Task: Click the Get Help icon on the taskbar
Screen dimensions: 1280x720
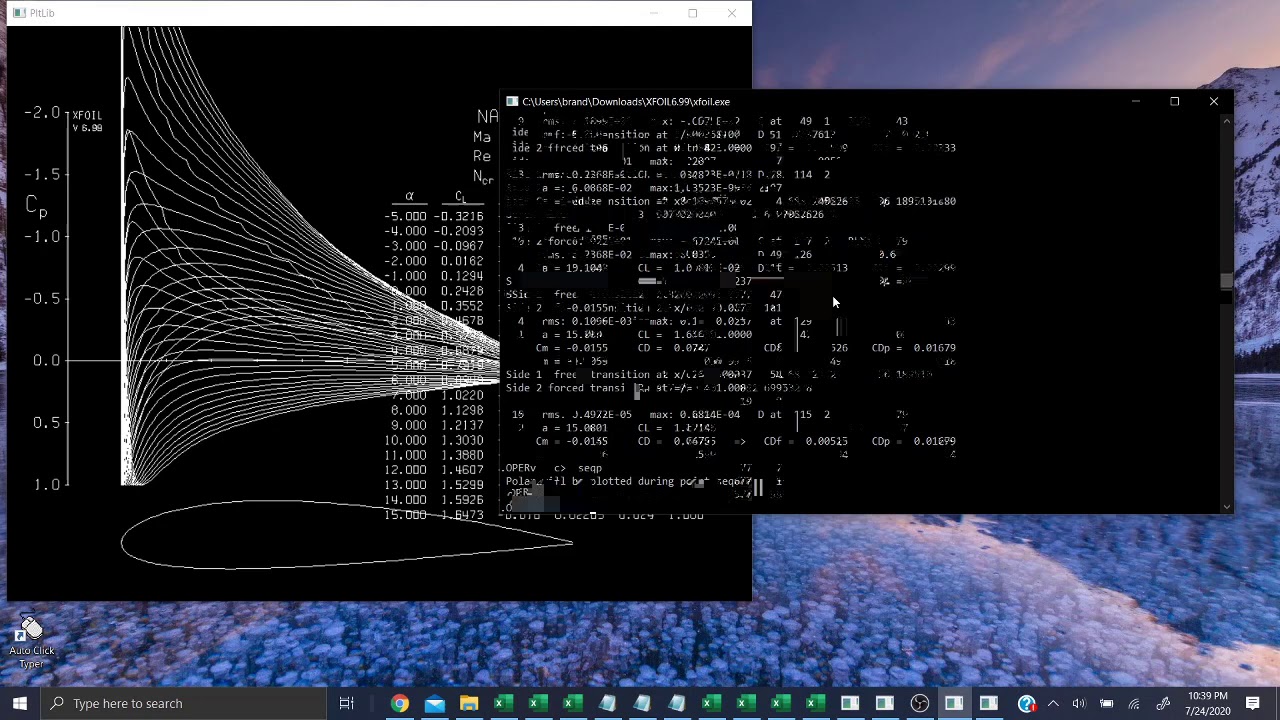Action: [1026, 703]
